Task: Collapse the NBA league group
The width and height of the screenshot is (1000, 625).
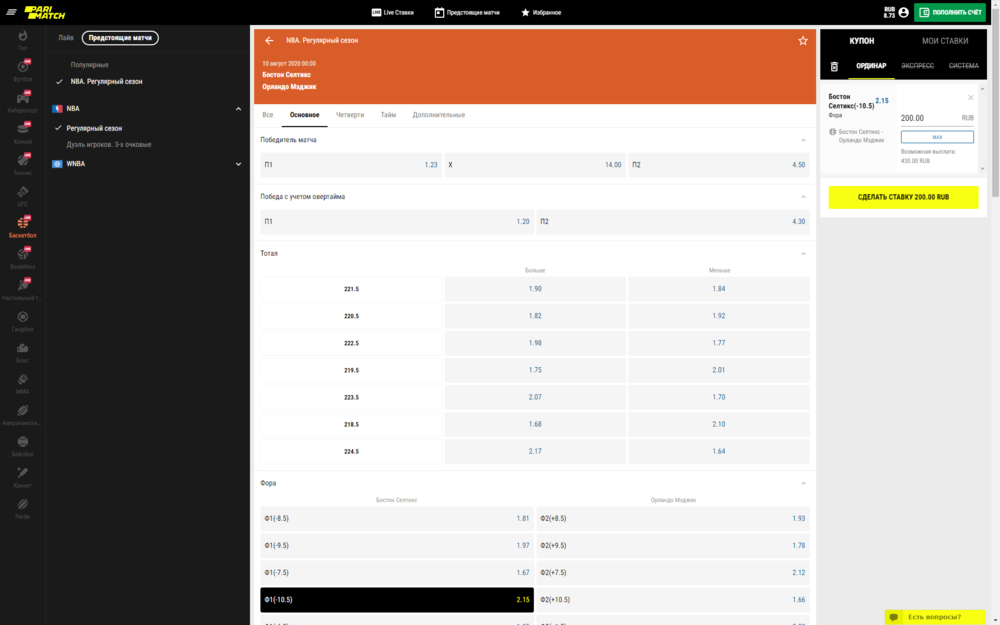Action: [x=239, y=109]
